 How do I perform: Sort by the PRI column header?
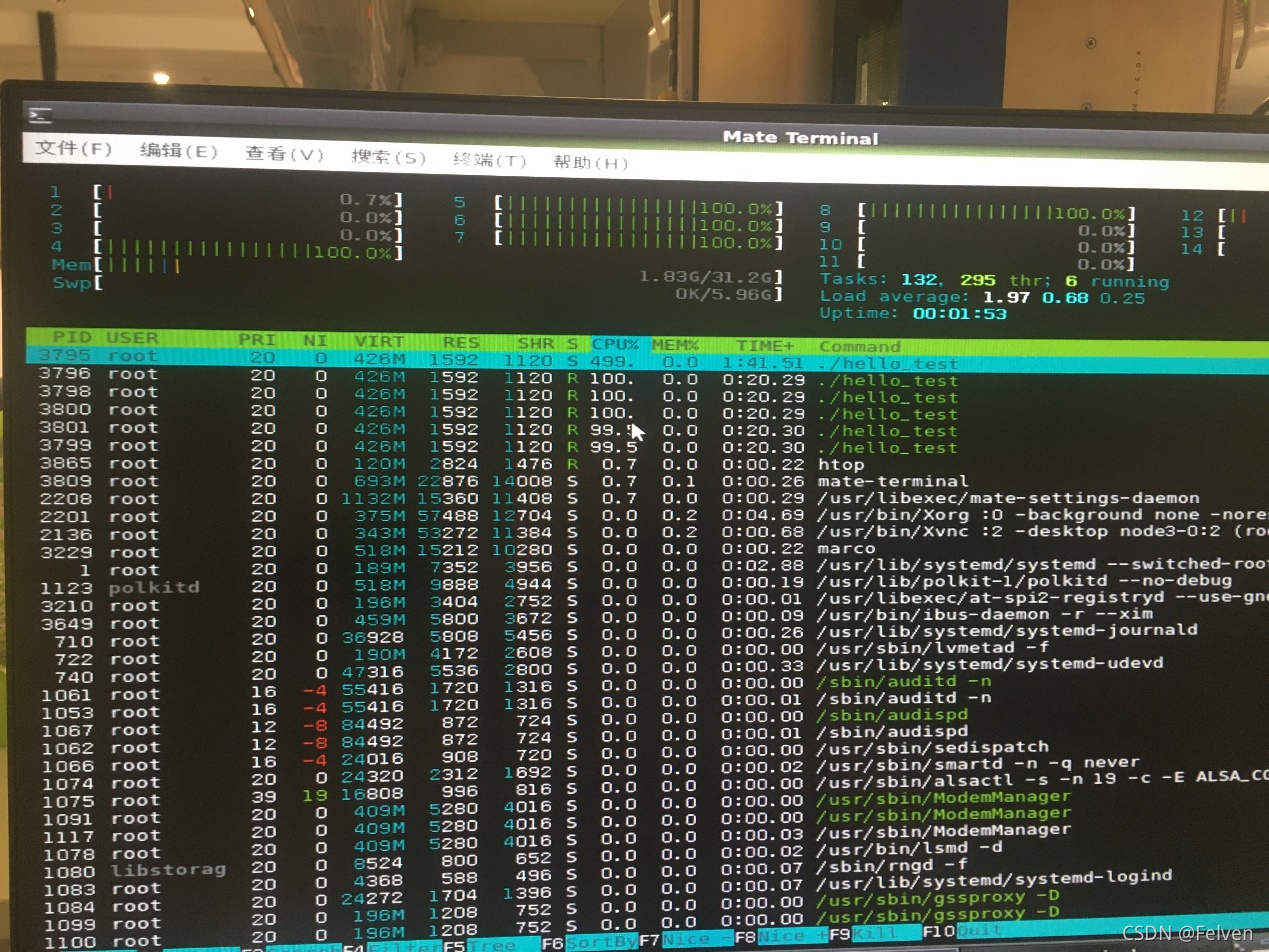point(257,340)
